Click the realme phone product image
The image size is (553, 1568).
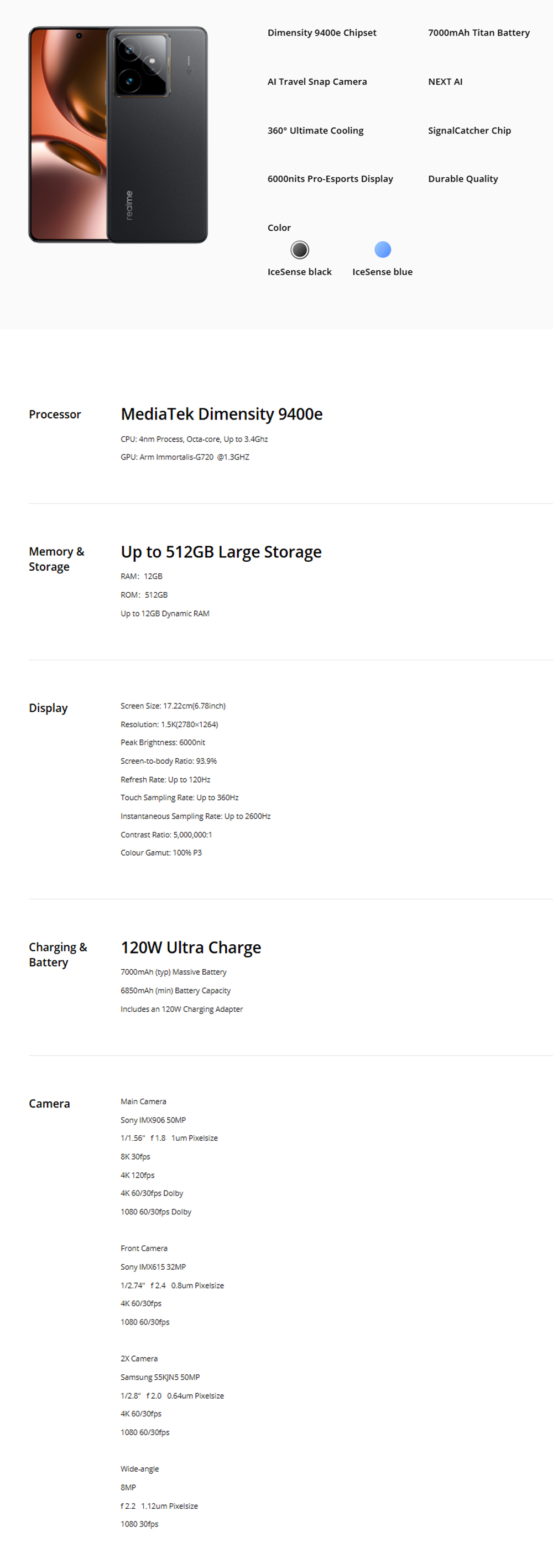click(x=118, y=135)
